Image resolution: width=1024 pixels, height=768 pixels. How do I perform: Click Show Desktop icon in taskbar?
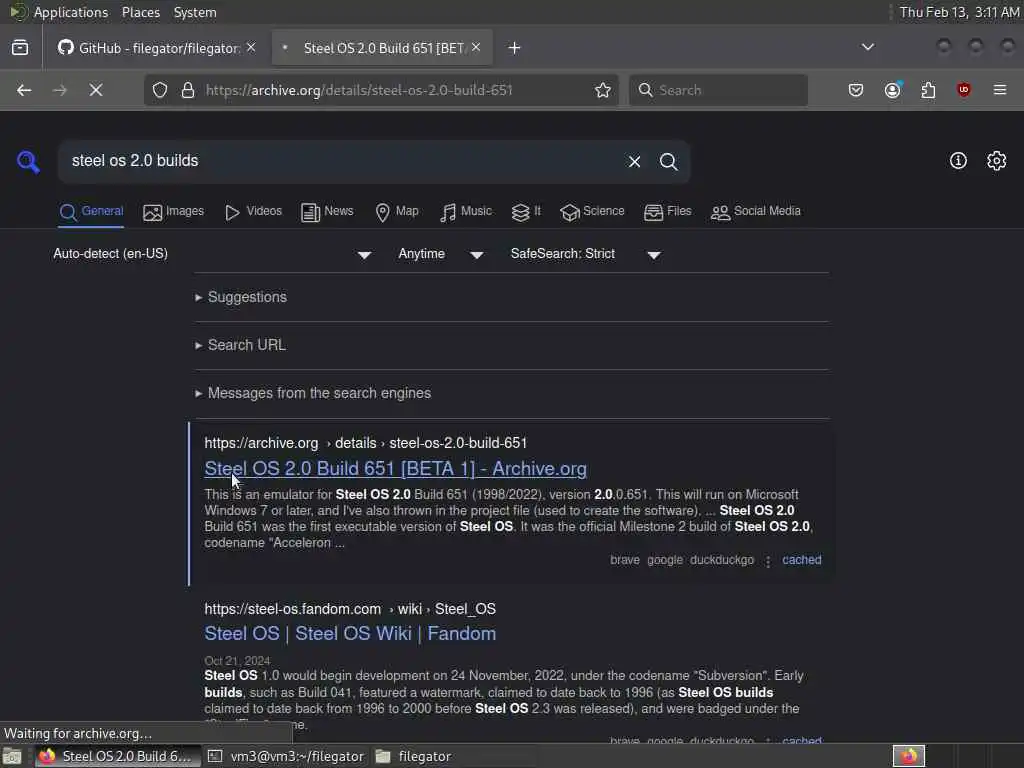click(x=12, y=756)
